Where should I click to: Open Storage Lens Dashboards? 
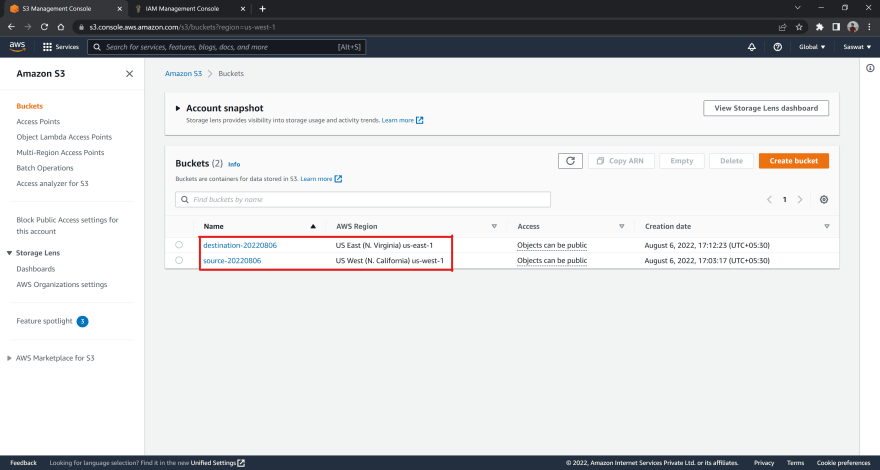(36, 269)
